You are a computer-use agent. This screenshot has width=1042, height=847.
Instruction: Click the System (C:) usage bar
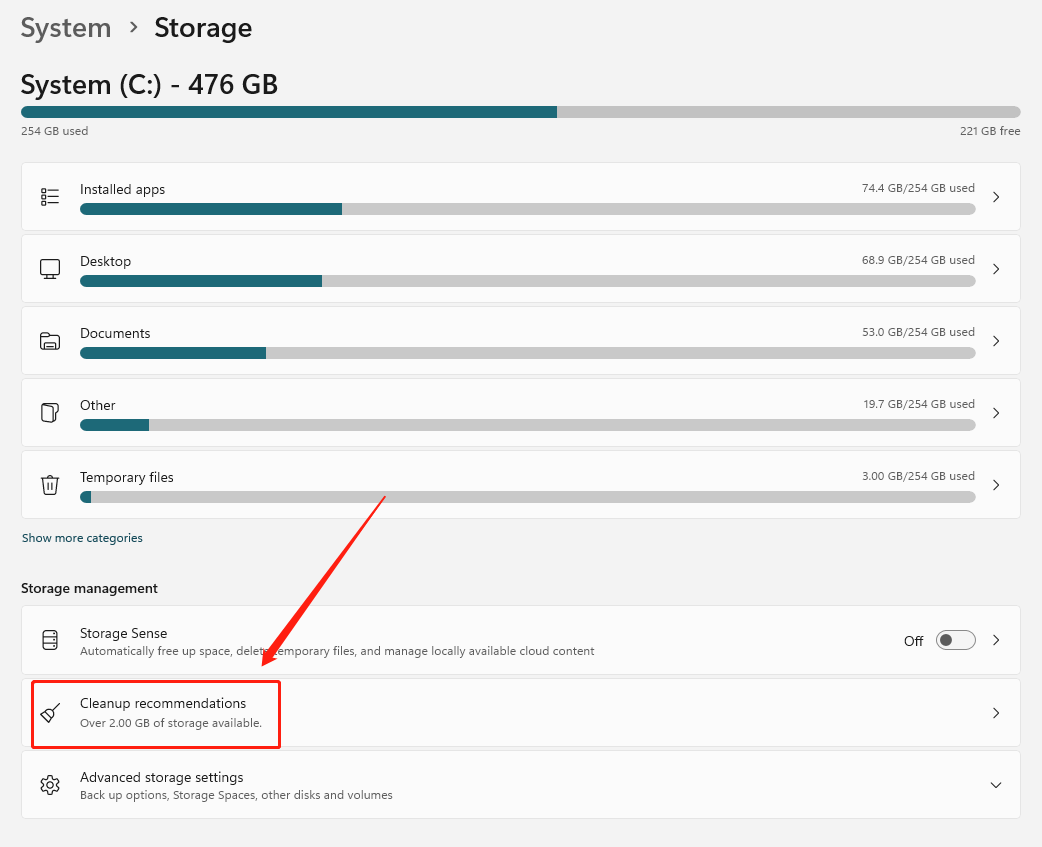[520, 112]
